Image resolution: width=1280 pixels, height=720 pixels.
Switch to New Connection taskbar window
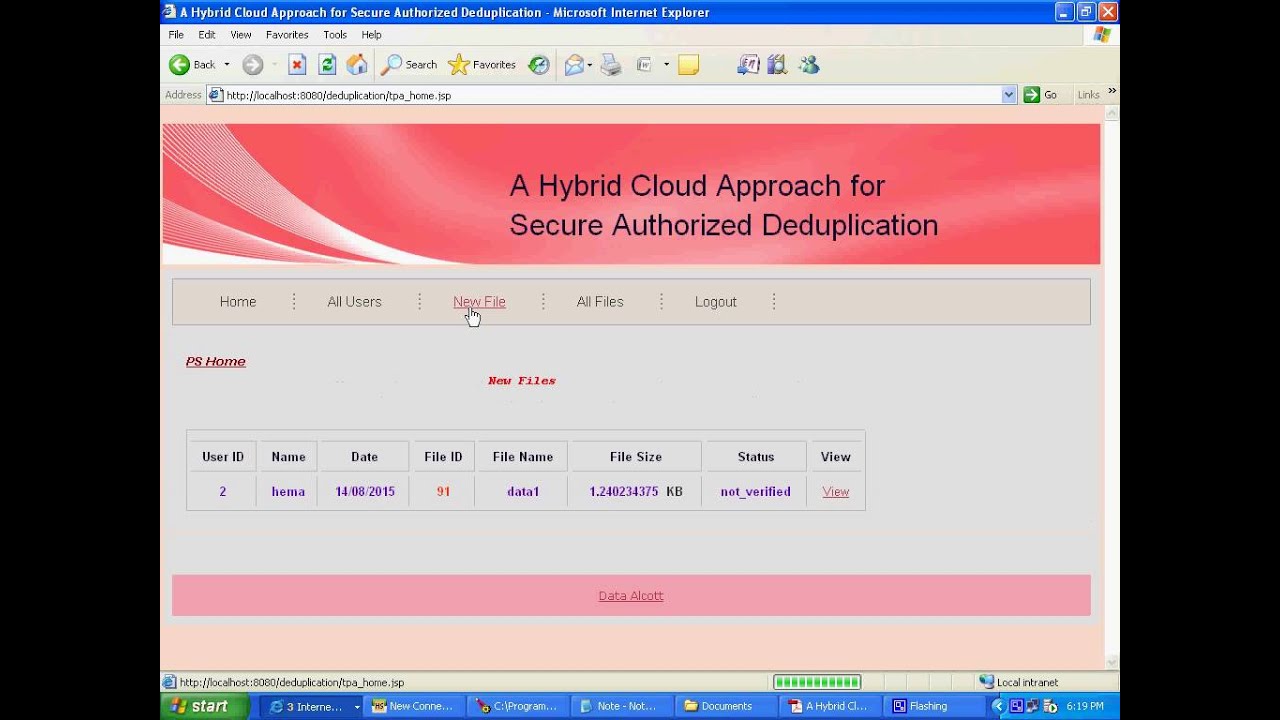tap(415, 706)
